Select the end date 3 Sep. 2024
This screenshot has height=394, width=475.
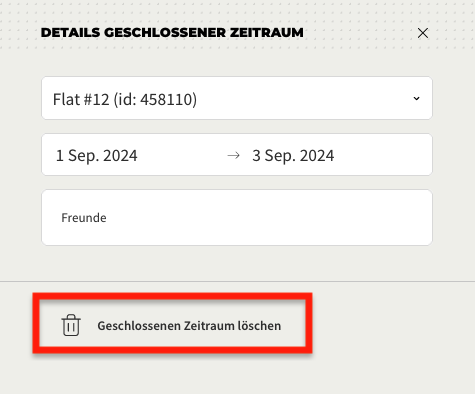pyautogui.click(x=293, y=155)
